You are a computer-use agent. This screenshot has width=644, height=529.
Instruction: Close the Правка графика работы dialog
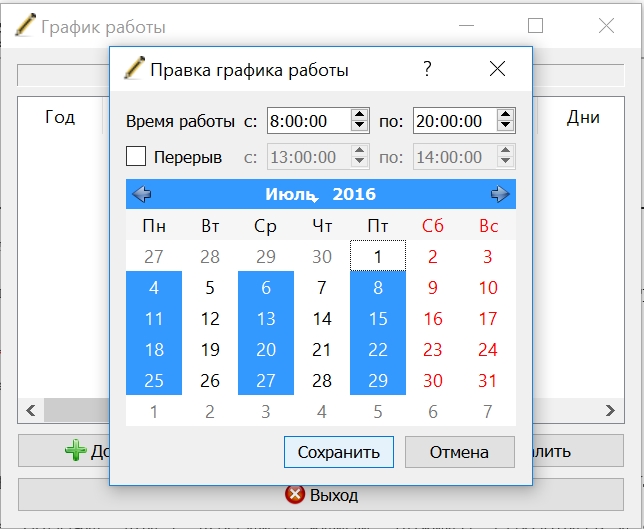pyautogui.click(x=497, y=69)
